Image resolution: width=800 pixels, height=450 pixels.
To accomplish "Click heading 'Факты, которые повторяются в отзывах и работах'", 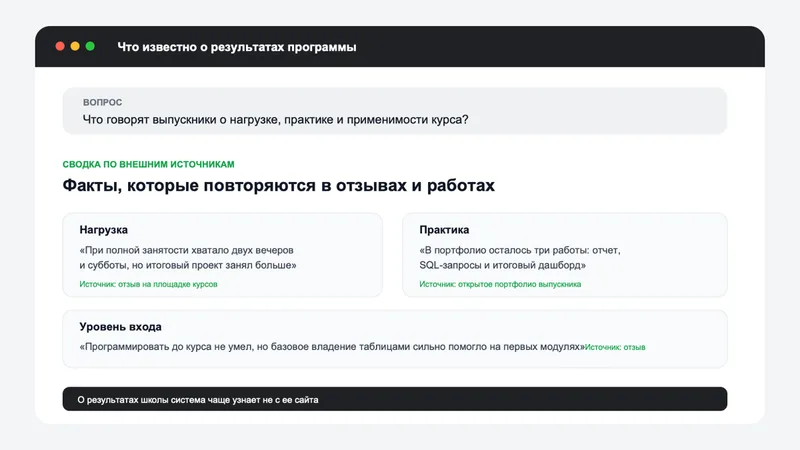I will [279, 185].
